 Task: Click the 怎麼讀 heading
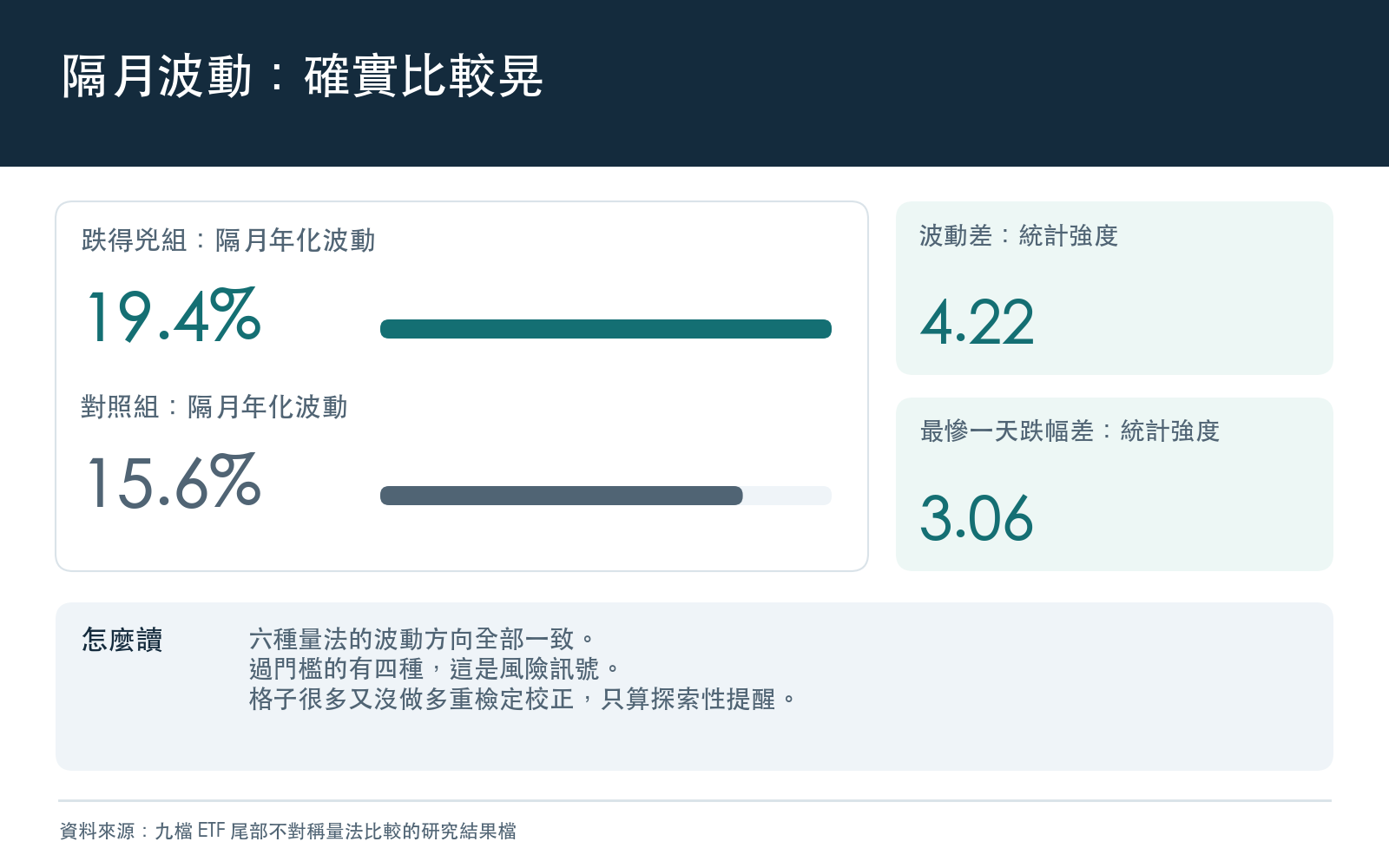[122, 640]
